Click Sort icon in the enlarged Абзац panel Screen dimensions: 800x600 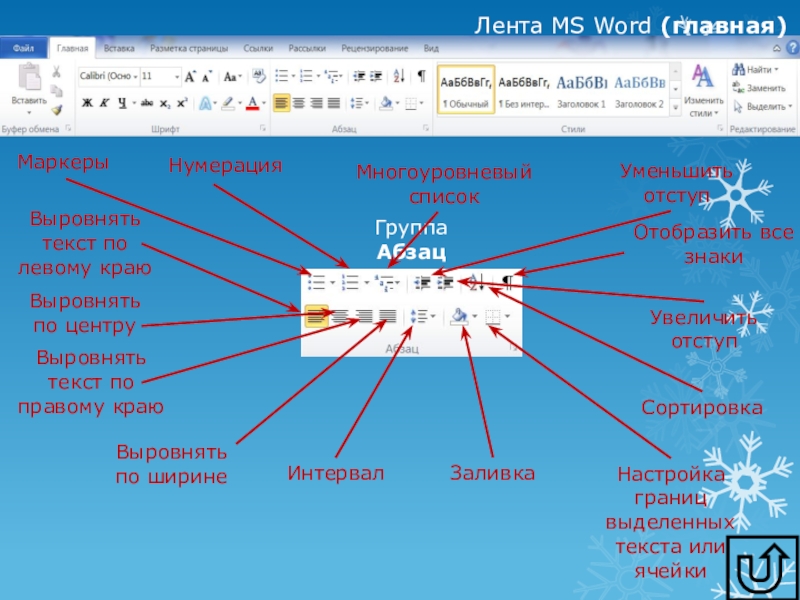click(477, 282)
